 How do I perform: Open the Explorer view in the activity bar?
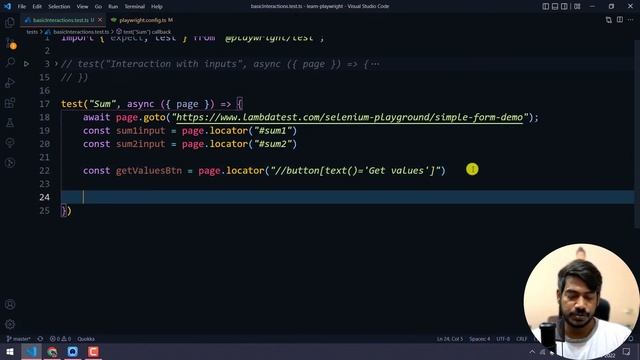point(10,22)
